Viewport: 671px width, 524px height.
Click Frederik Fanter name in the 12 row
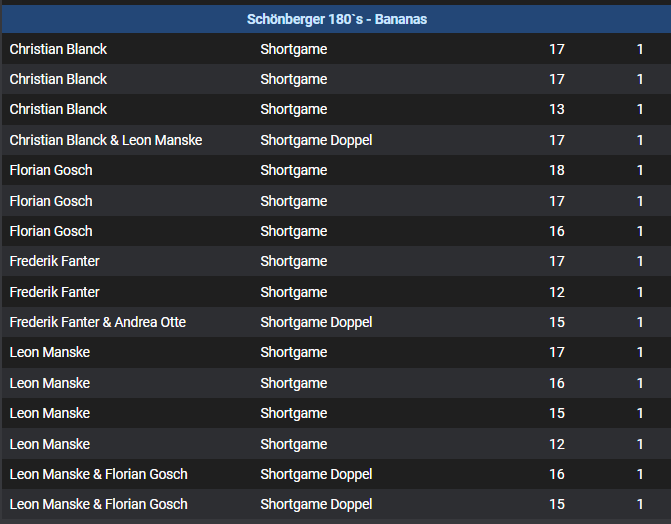(55, 292)
